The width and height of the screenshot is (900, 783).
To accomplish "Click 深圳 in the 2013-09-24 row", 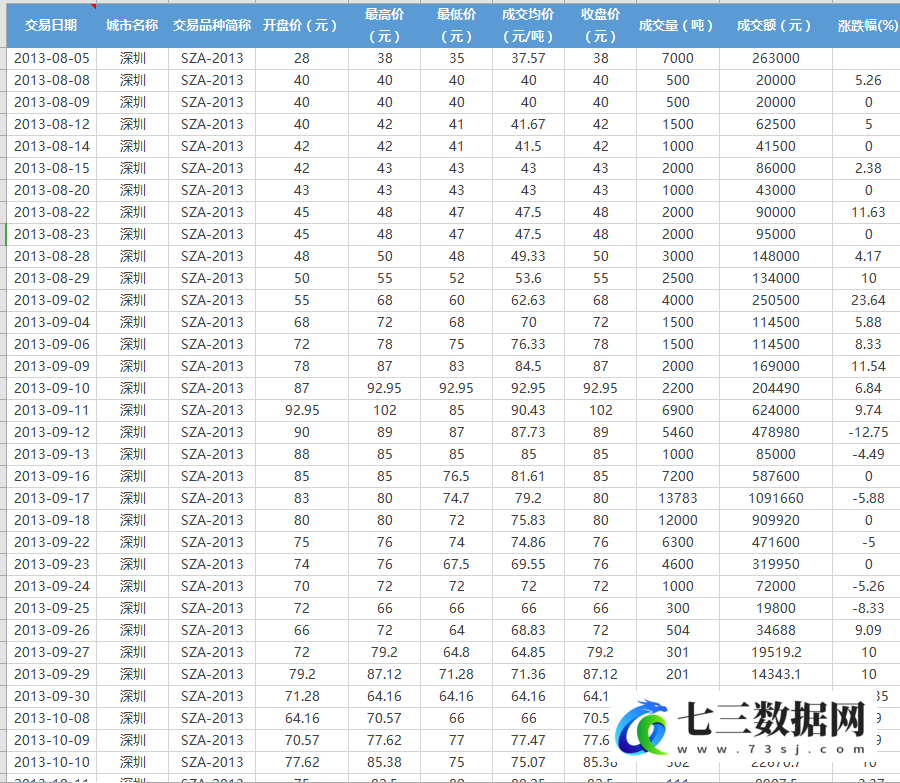I will coord(133,586).
